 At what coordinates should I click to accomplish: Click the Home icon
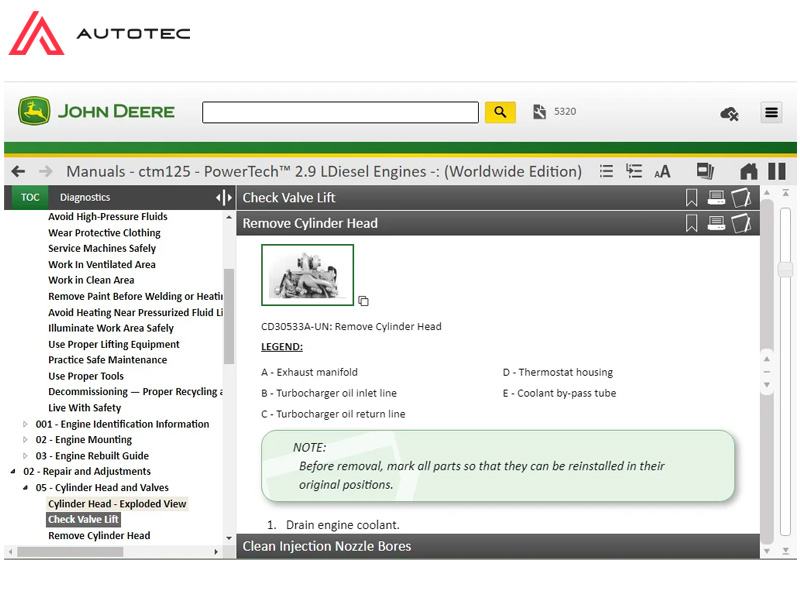(x=748, y=171)
